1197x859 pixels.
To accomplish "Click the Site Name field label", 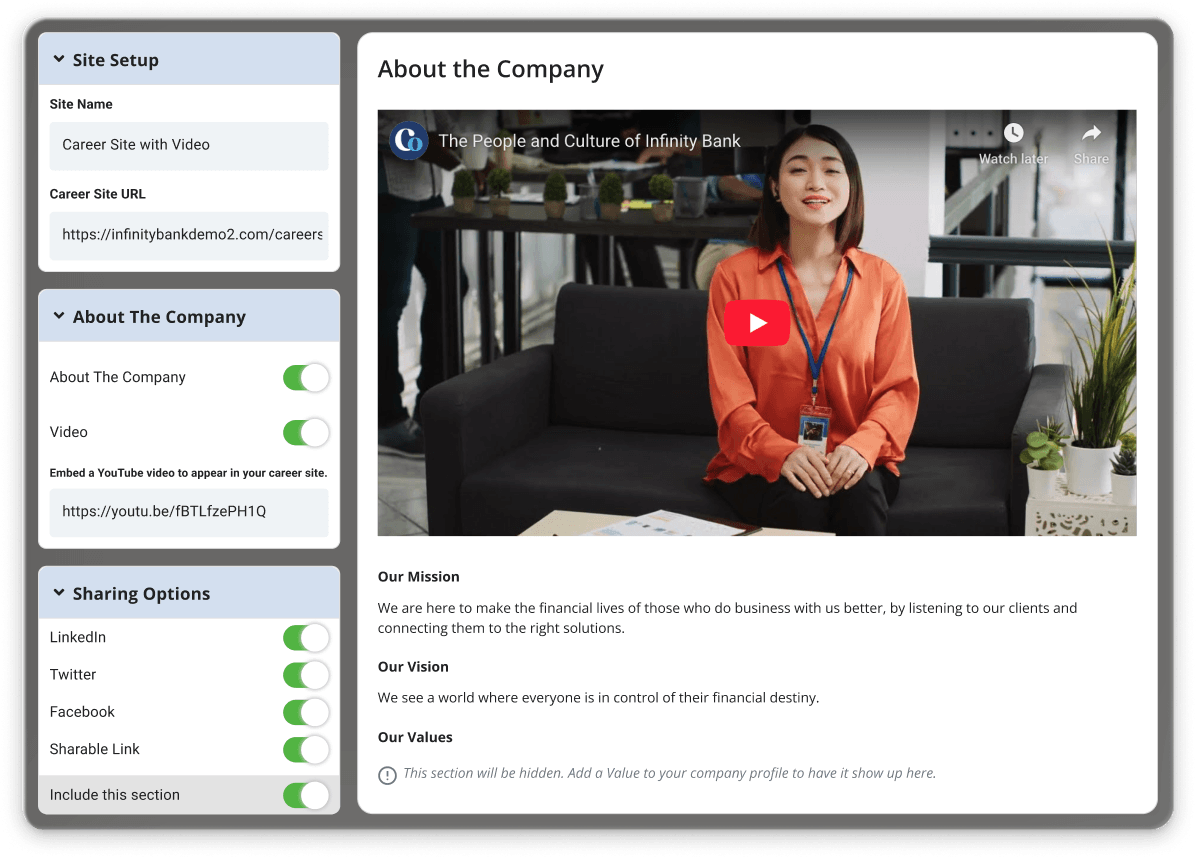I will 81,104.
